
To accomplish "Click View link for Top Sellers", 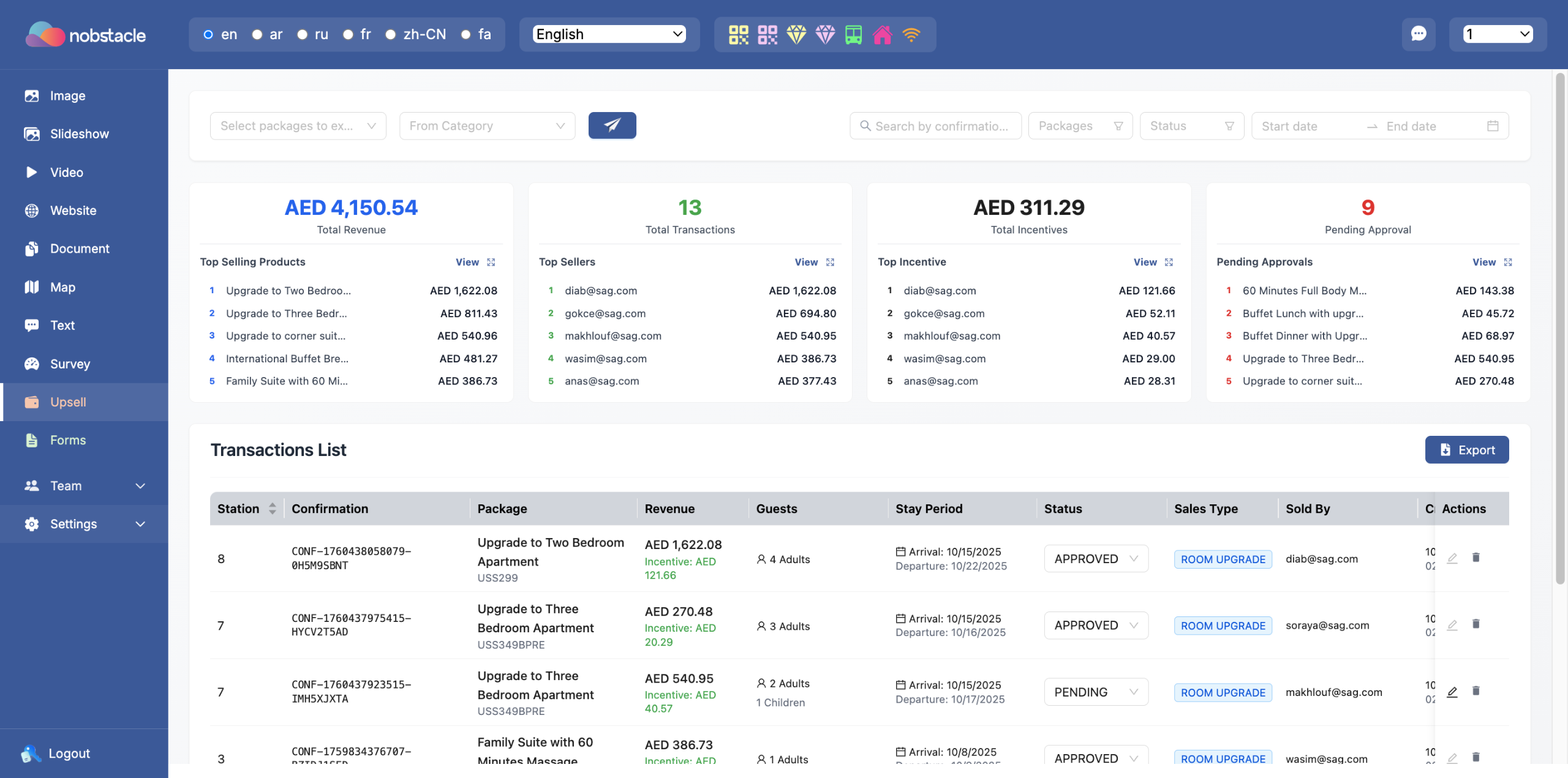I will pos(805,262).
